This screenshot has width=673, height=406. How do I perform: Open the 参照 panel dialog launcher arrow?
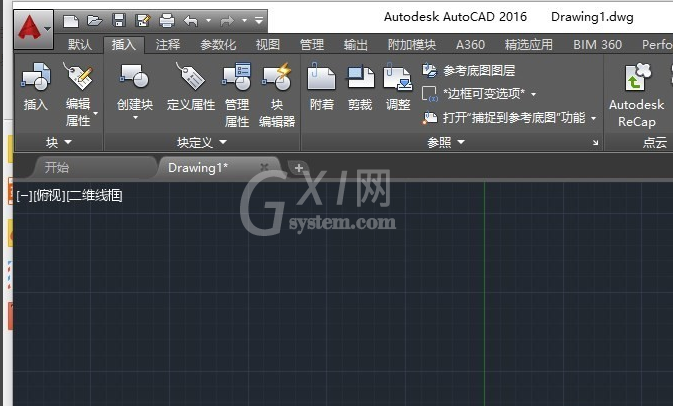[595, 142]
